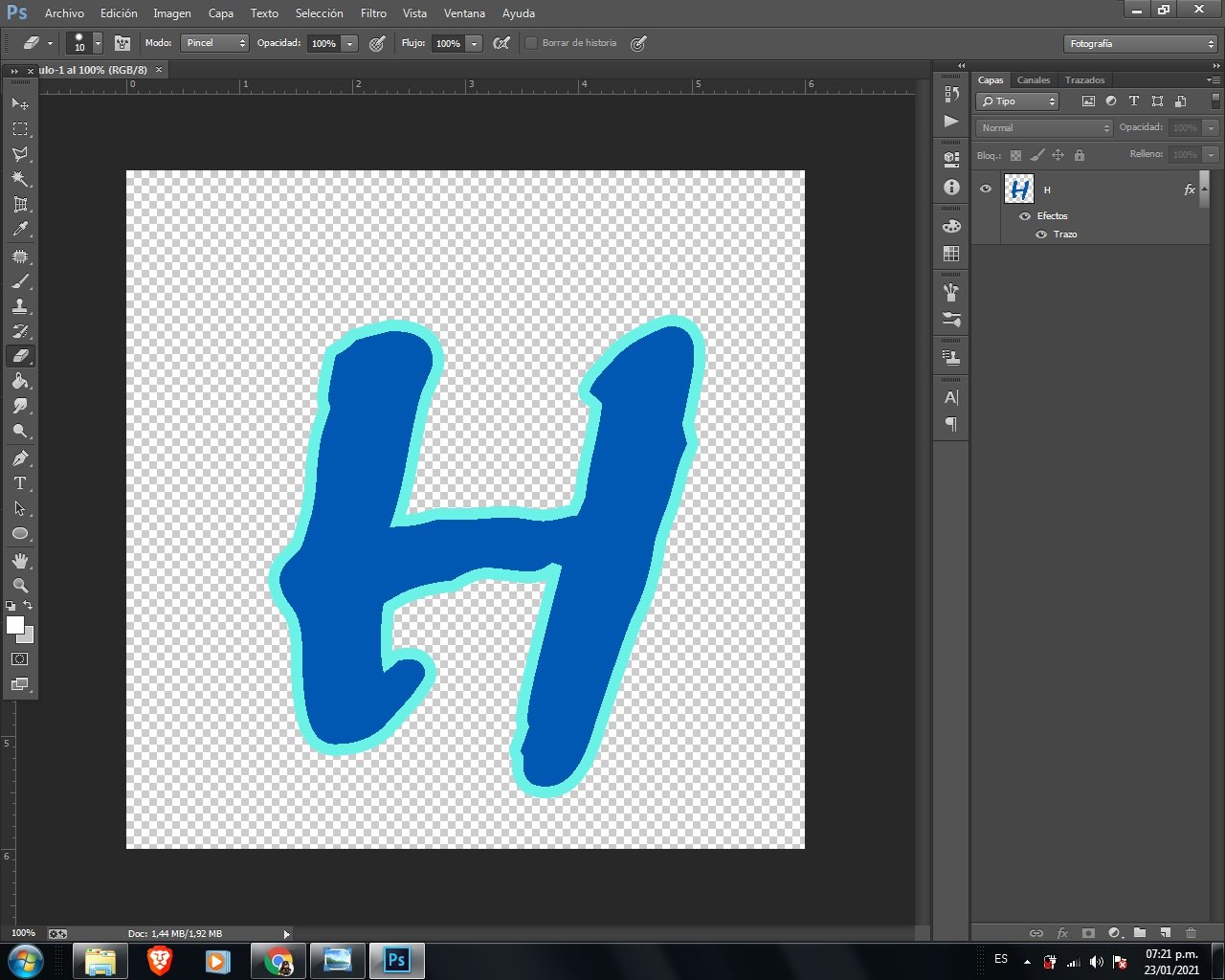The image size is (1225, 980).
Task: Toggle lock transparent pixels
Action: pyautogui.click(x=1015, y=155)
